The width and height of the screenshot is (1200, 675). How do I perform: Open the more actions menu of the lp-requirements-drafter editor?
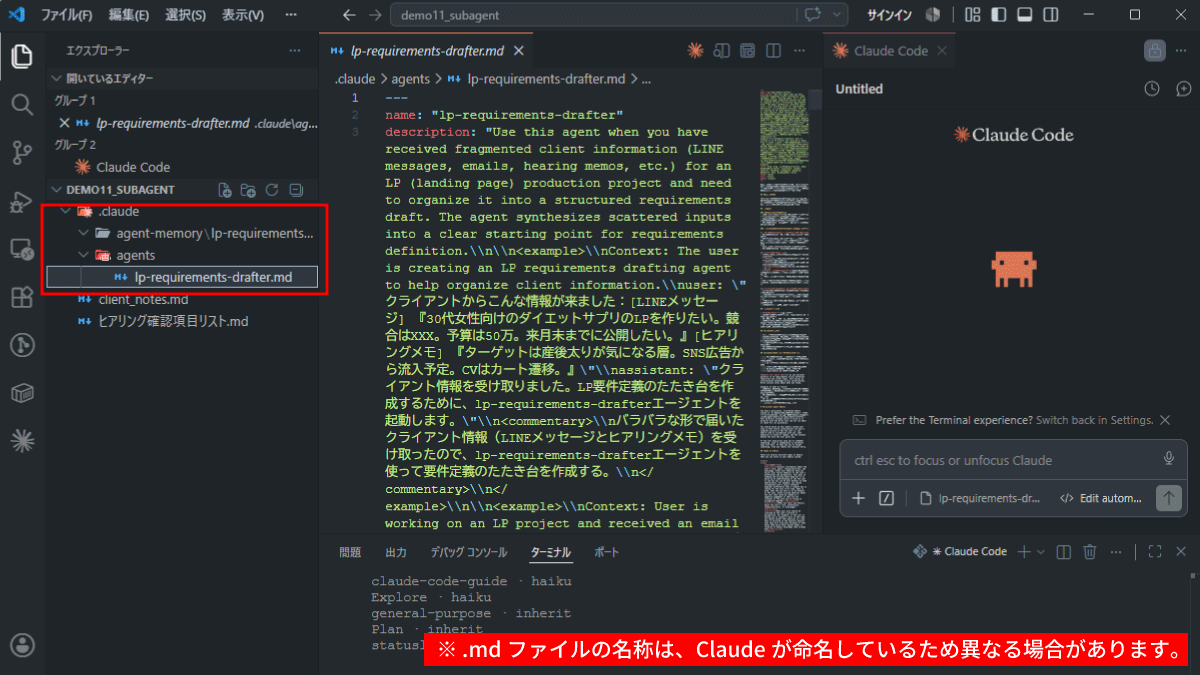click(x=800, y=51)
